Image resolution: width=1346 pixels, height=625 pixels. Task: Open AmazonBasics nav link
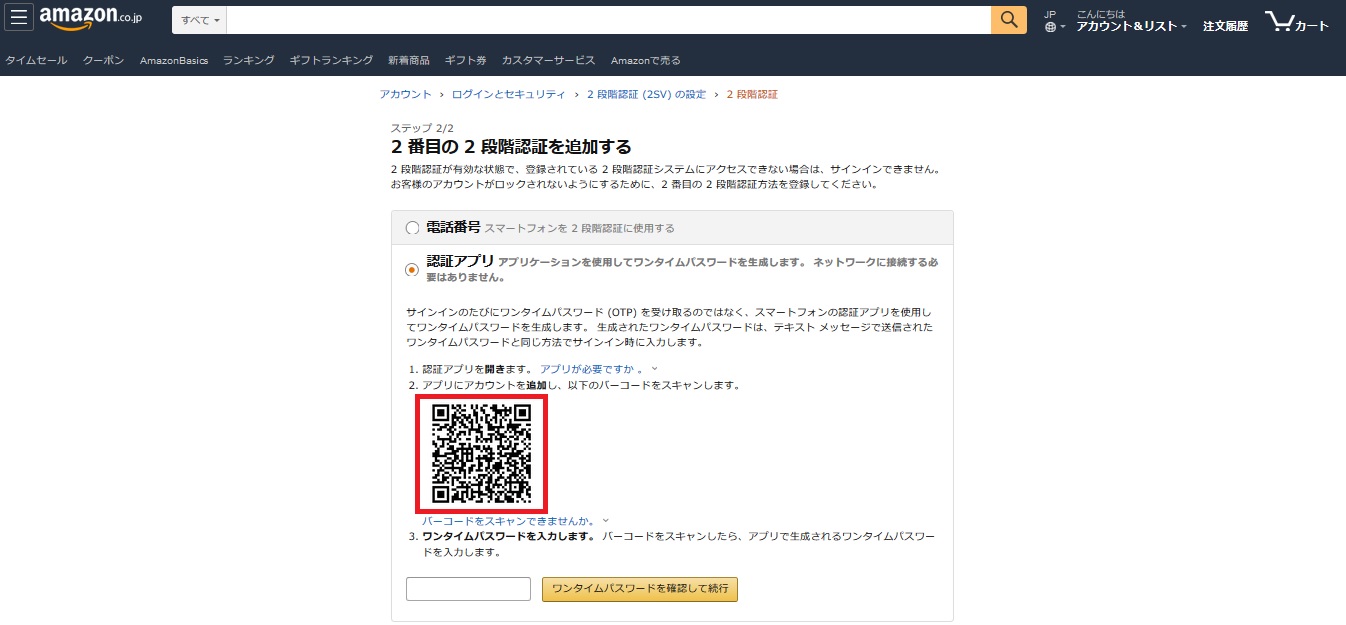coord(174,60)
